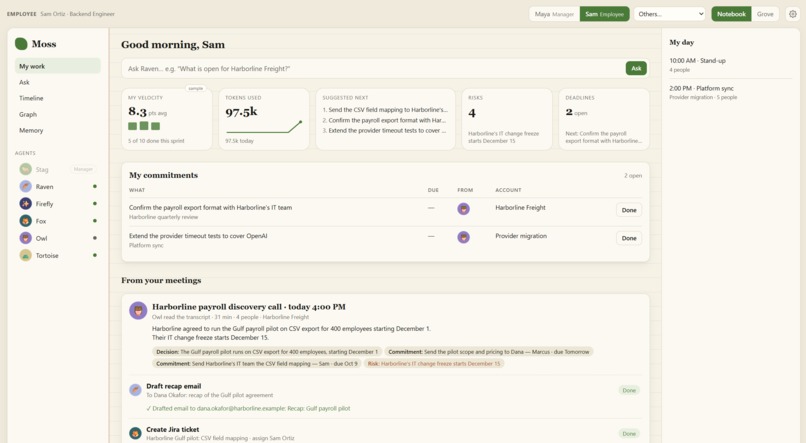The image size is (806, 443).
Task: Click 'Harborline Freight' account cell
Action: coord(520,208)
